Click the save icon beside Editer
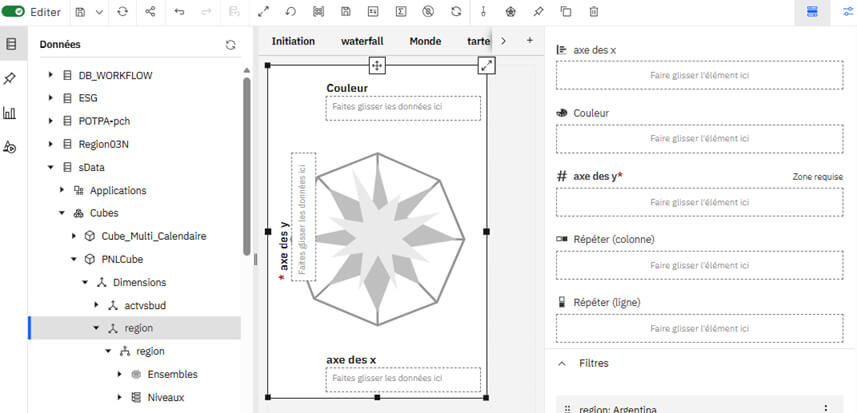Viewport: 857px width, 413px height. 80,12
